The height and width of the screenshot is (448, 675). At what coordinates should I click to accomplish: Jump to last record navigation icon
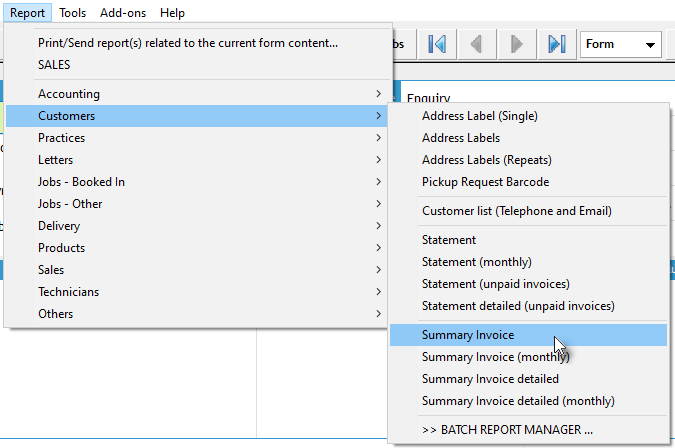[x=556, y=44]
